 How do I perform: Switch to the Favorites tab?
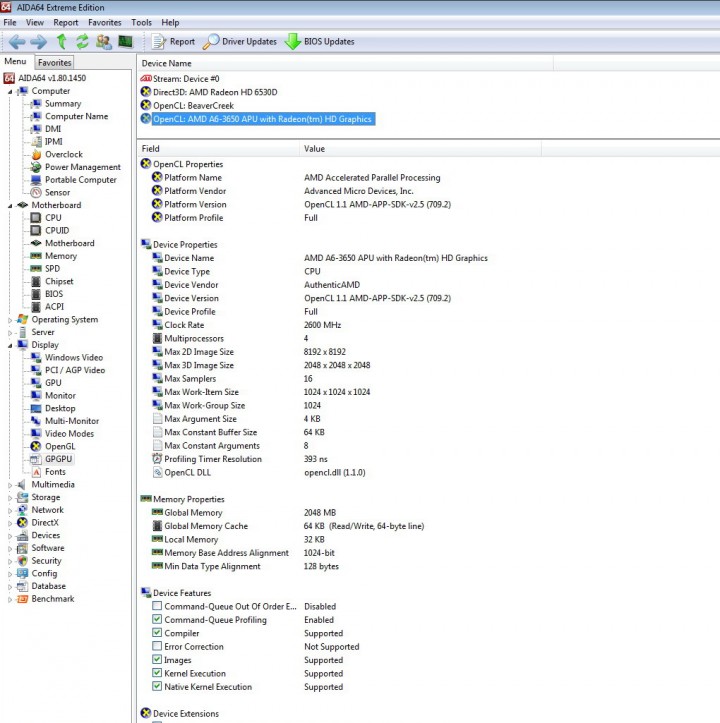[54, 62]
